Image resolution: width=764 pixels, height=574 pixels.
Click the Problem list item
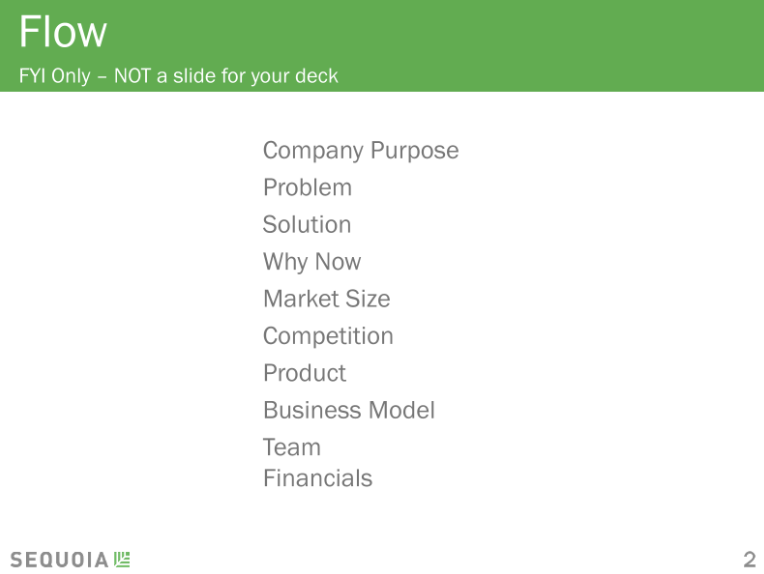(x=307, y=187)
